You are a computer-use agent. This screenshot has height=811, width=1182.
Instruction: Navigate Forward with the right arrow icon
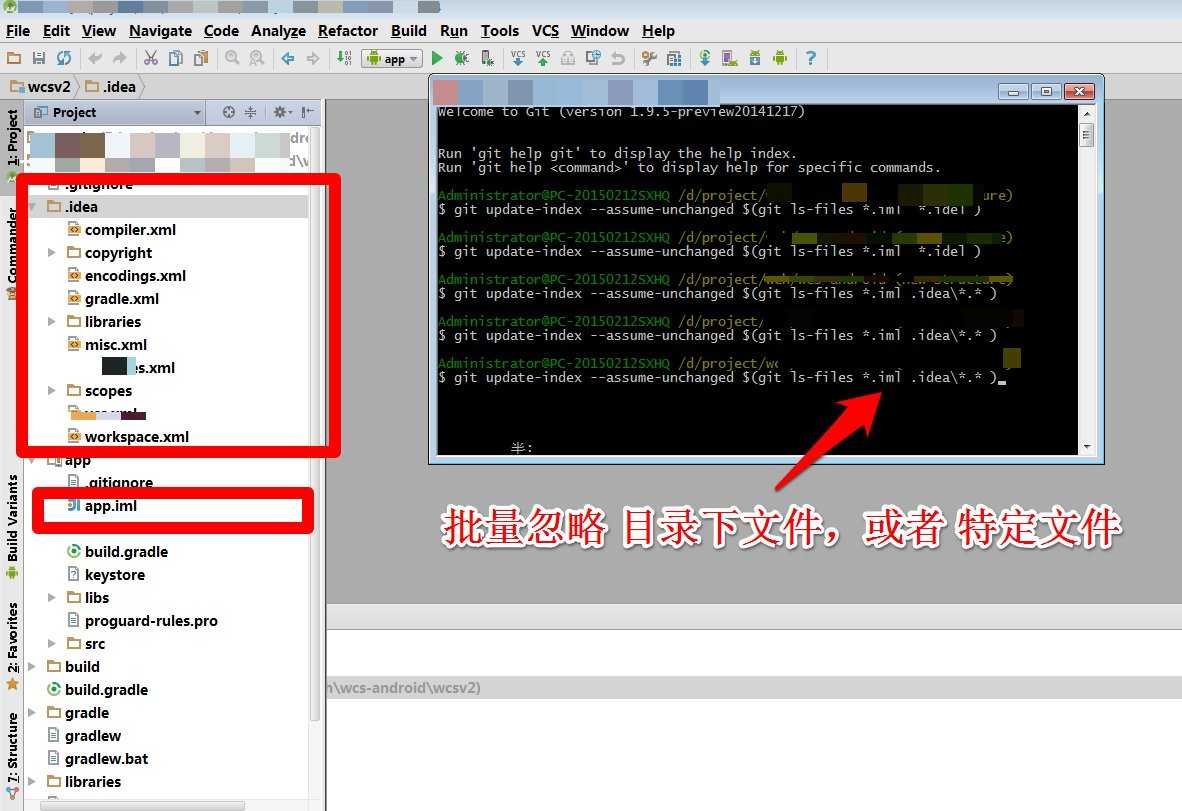tap(313, 58)
